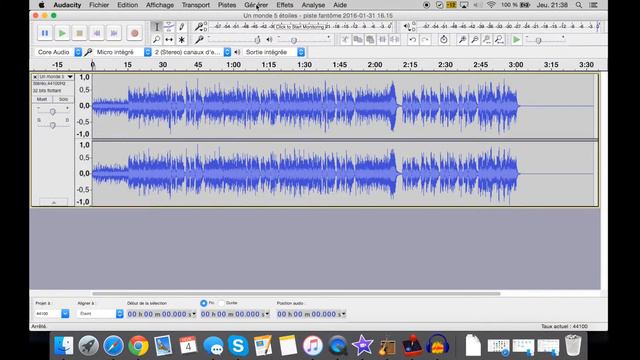Click the Copy icon in edit toolbar
This screenshot has height=360, width=640.
click(x=358, y=40)
